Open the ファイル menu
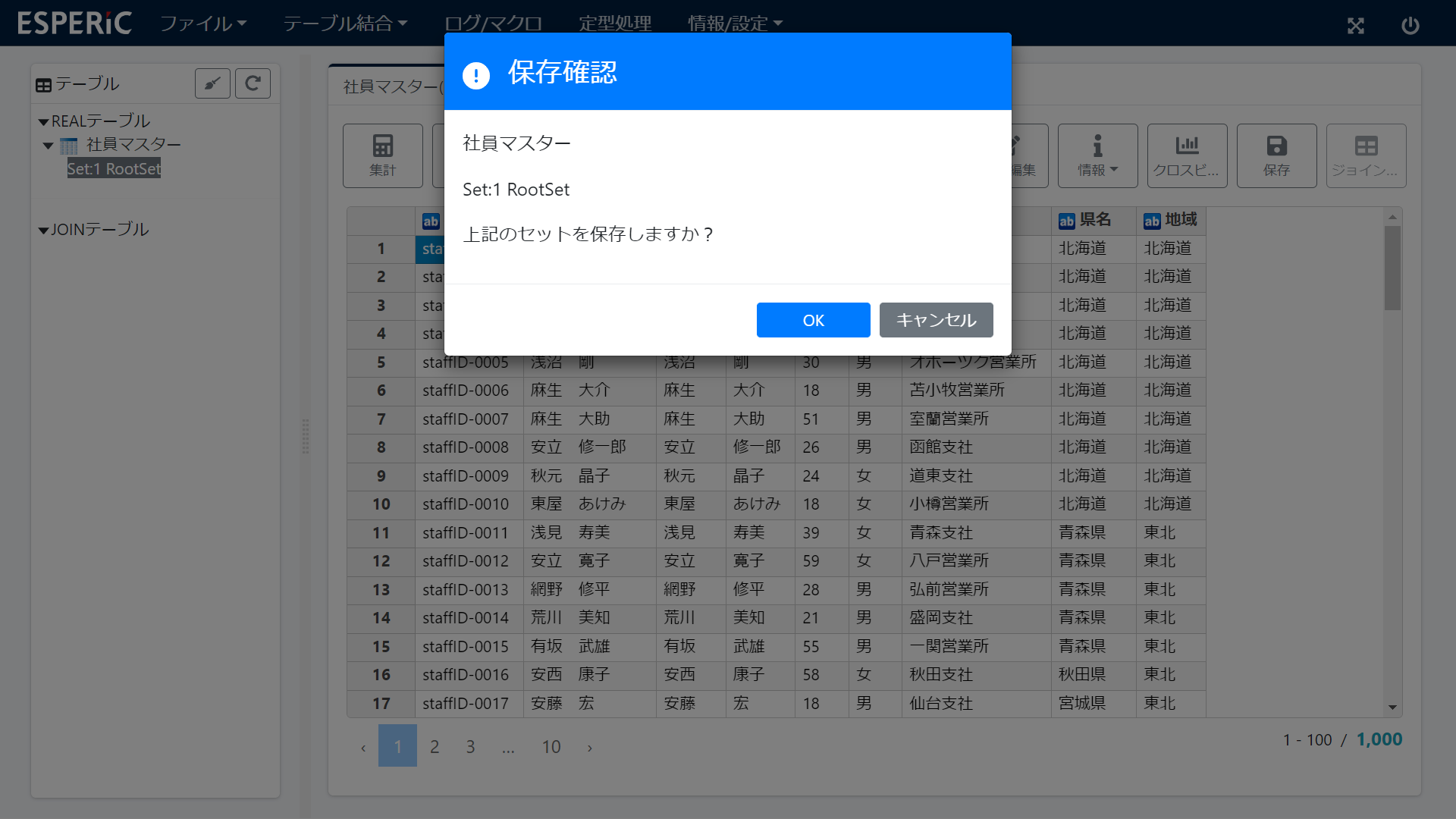 [202, 23]
